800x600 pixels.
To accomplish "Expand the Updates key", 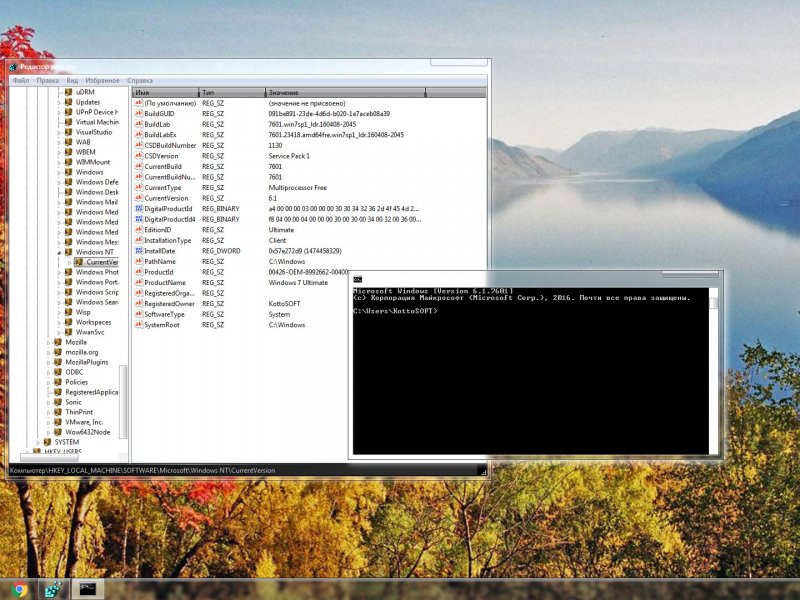I will click(59, 102).
